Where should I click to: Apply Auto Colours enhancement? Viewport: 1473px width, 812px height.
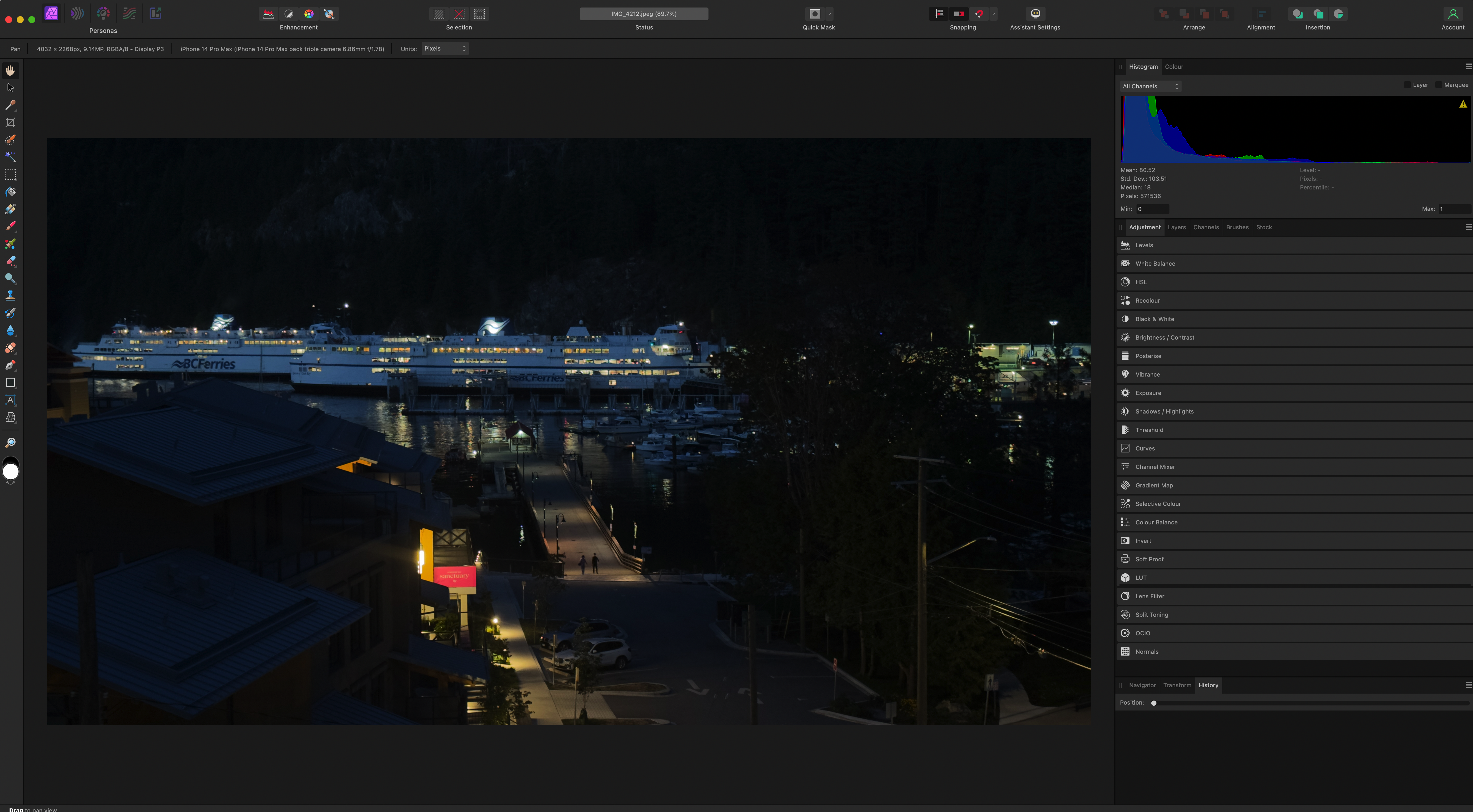pyautogui.click(x=309, y=14)
